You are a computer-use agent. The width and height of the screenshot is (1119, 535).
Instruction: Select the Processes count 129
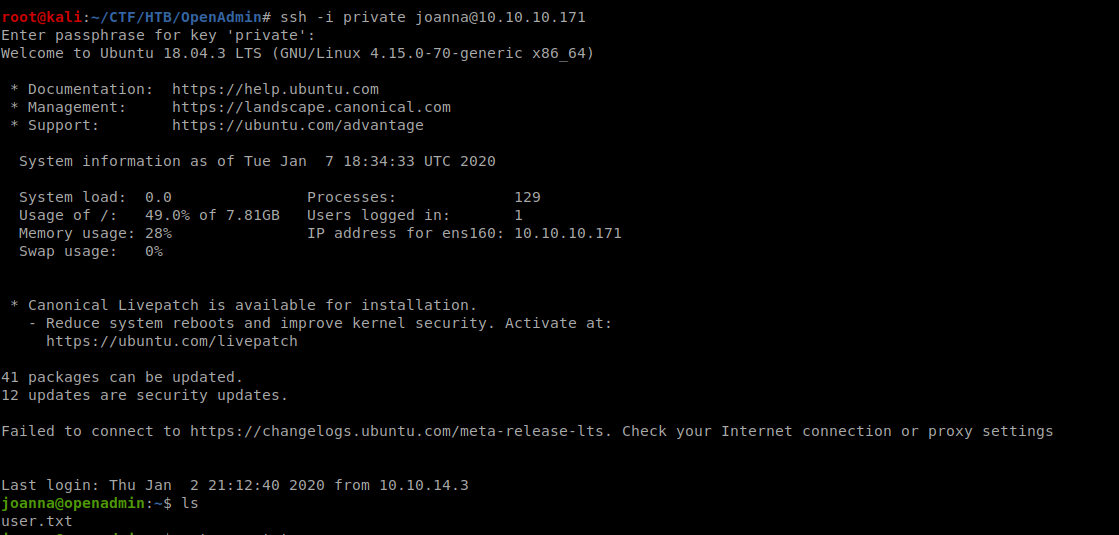click(x=527, y=197)
